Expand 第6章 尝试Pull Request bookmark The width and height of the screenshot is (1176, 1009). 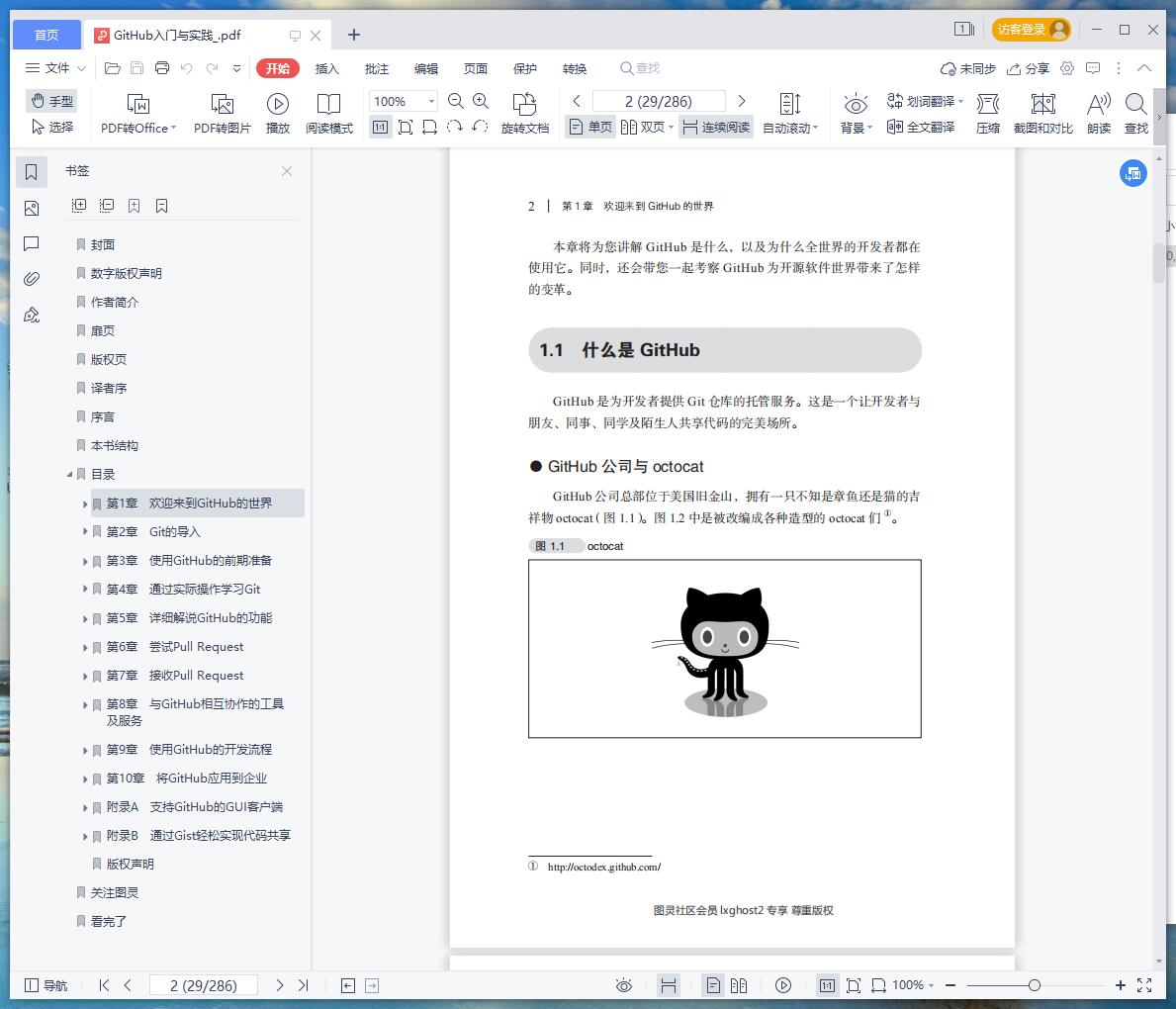(85, 646)
